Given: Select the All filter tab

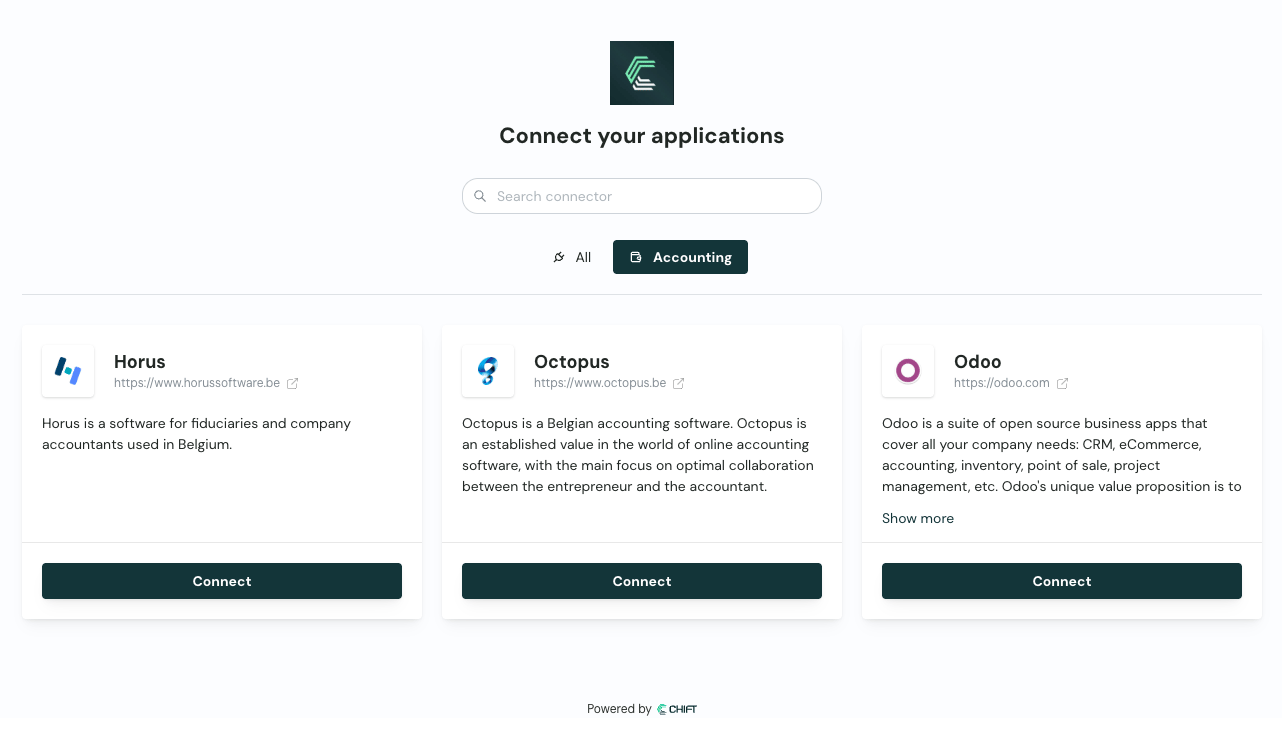Looking at the screenshot, I should (572, 257).
